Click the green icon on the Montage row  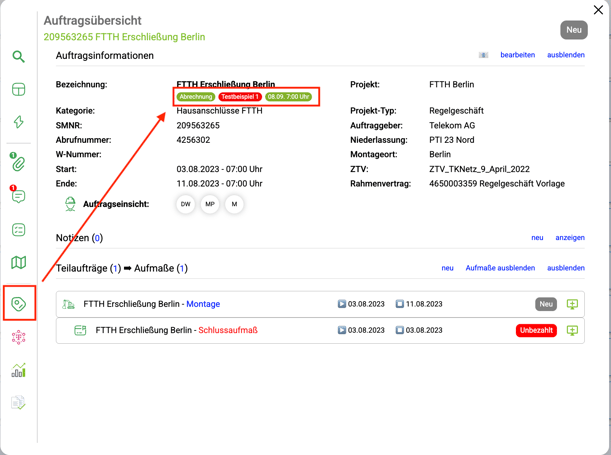pos(572,304)
